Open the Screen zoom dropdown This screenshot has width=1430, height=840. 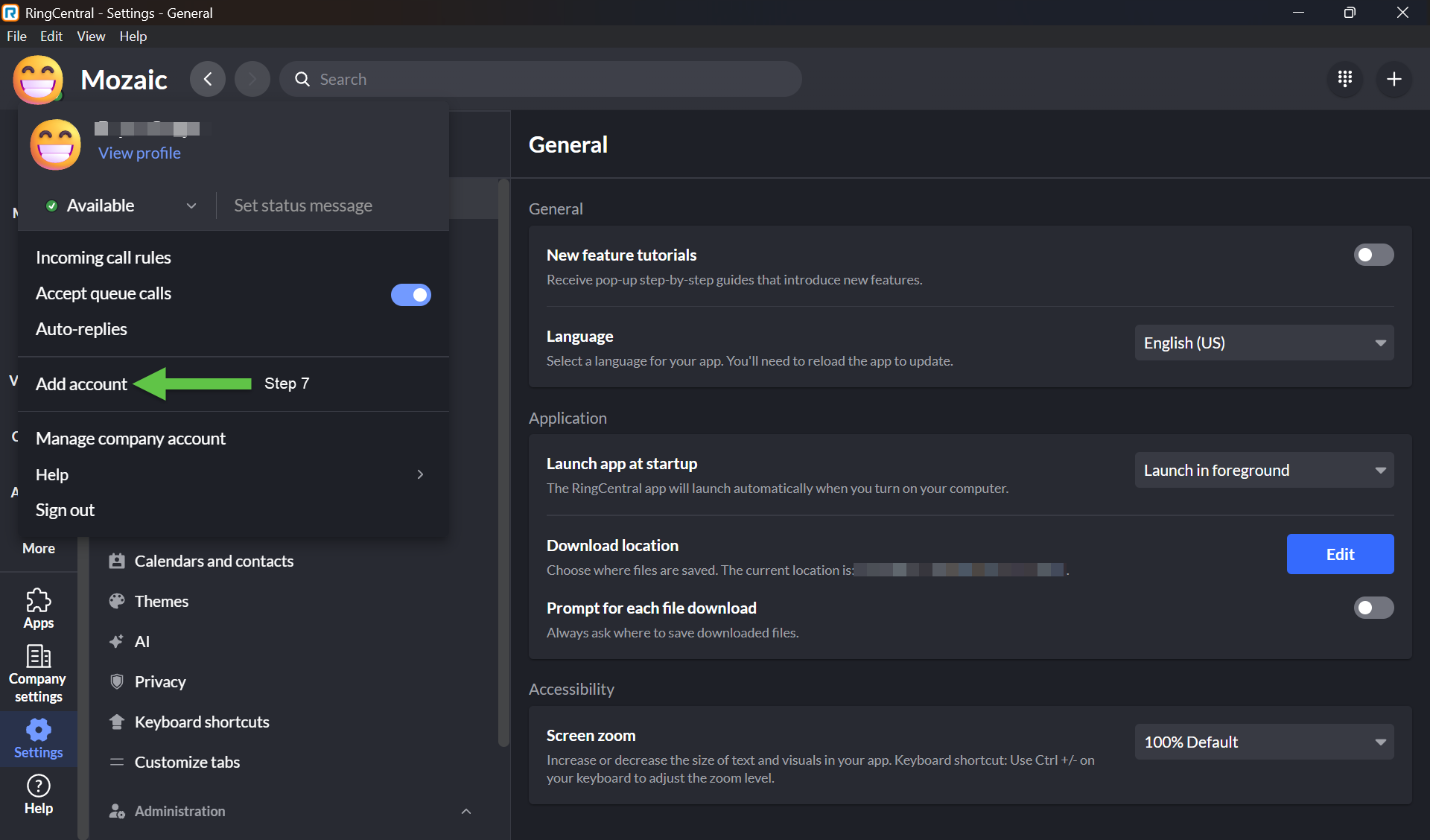pos(1263,742)
